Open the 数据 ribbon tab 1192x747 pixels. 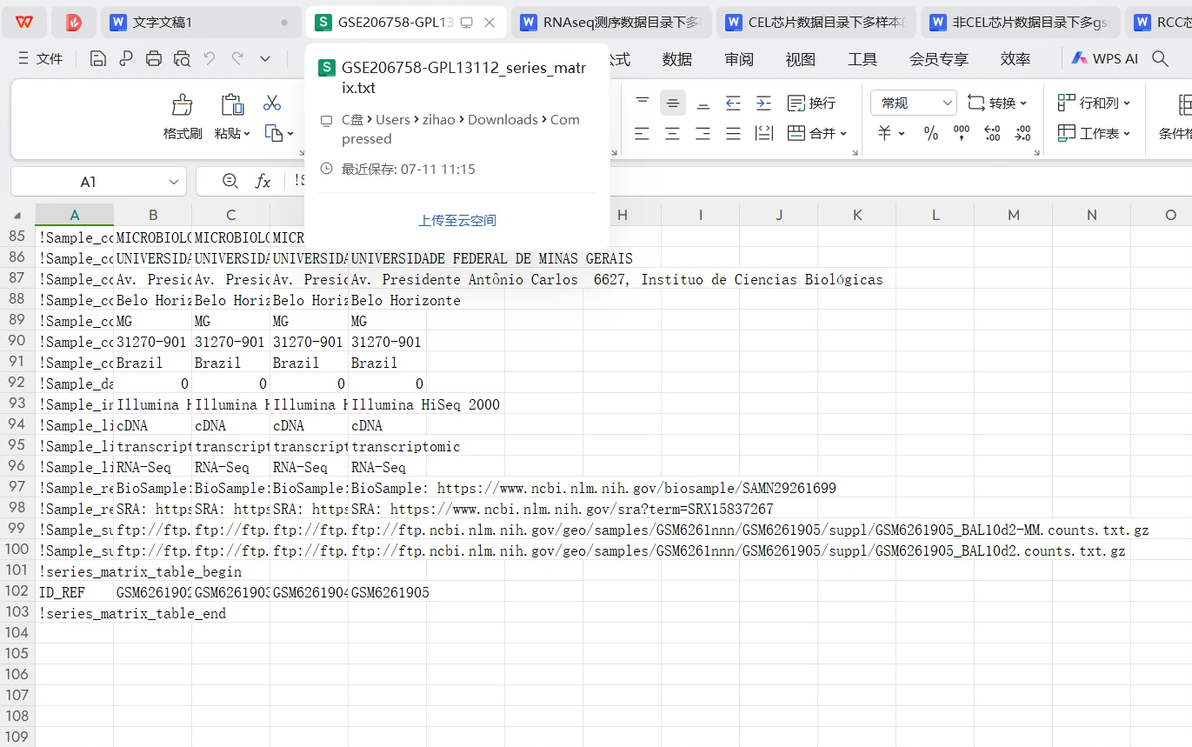[x=677, y=59]
